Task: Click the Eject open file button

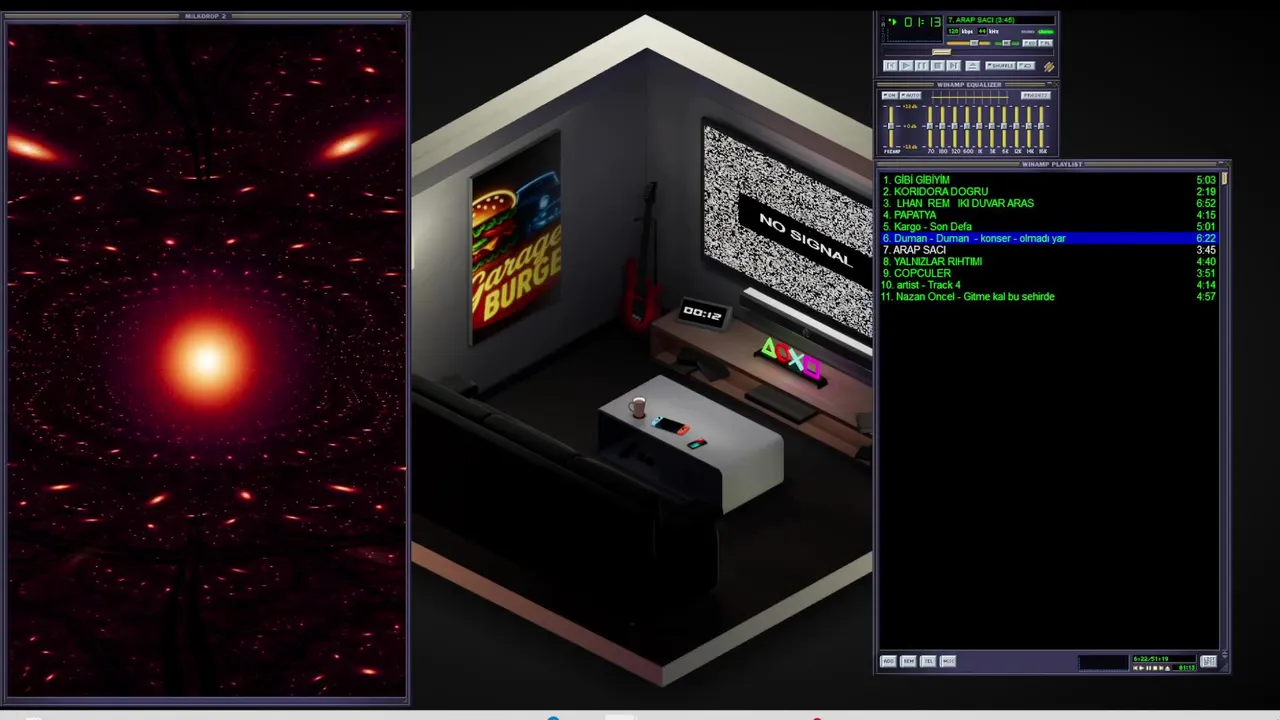Action: tap(972, 66)
